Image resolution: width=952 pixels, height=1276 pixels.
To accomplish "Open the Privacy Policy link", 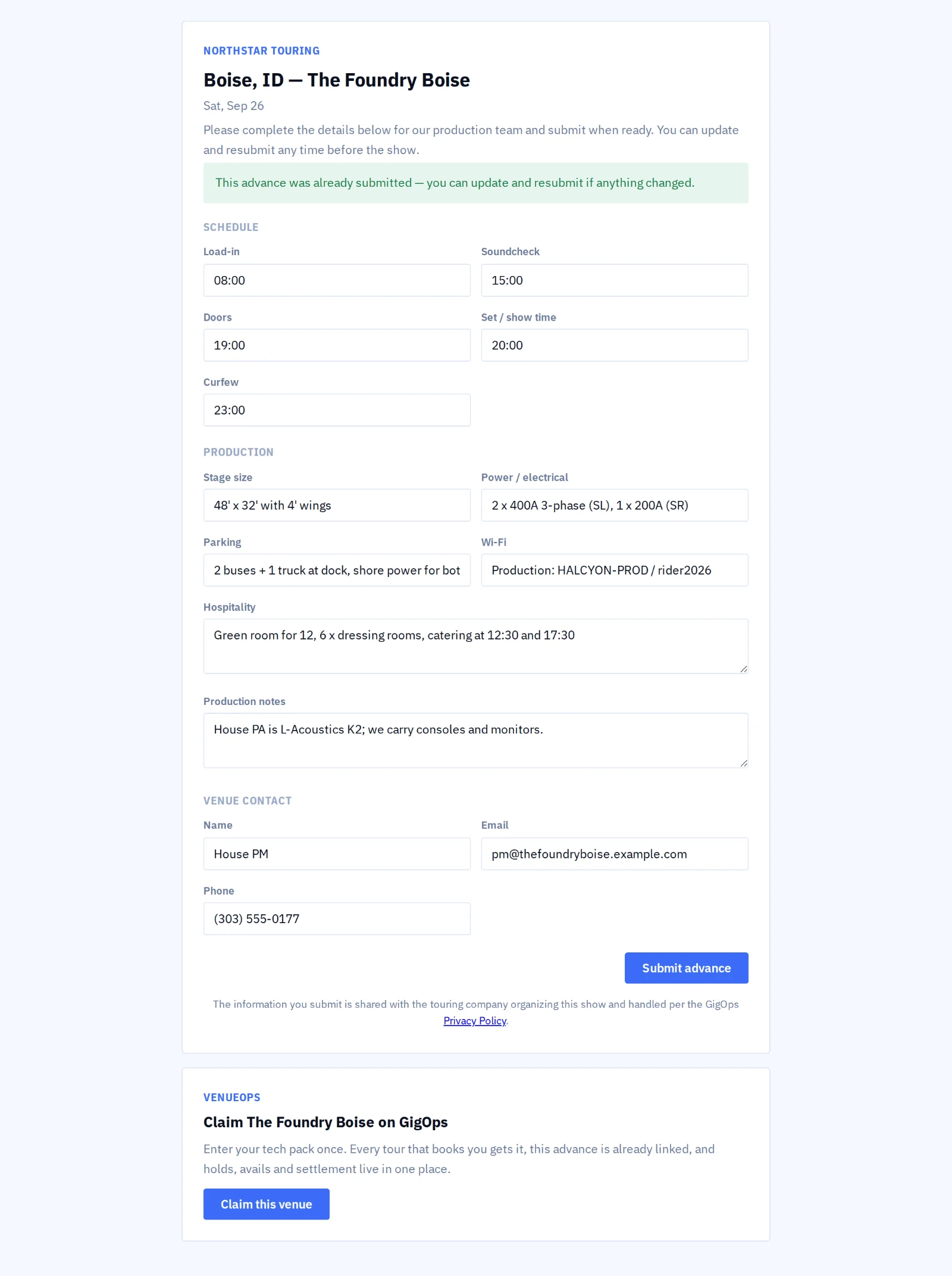I will (475, 1021).
